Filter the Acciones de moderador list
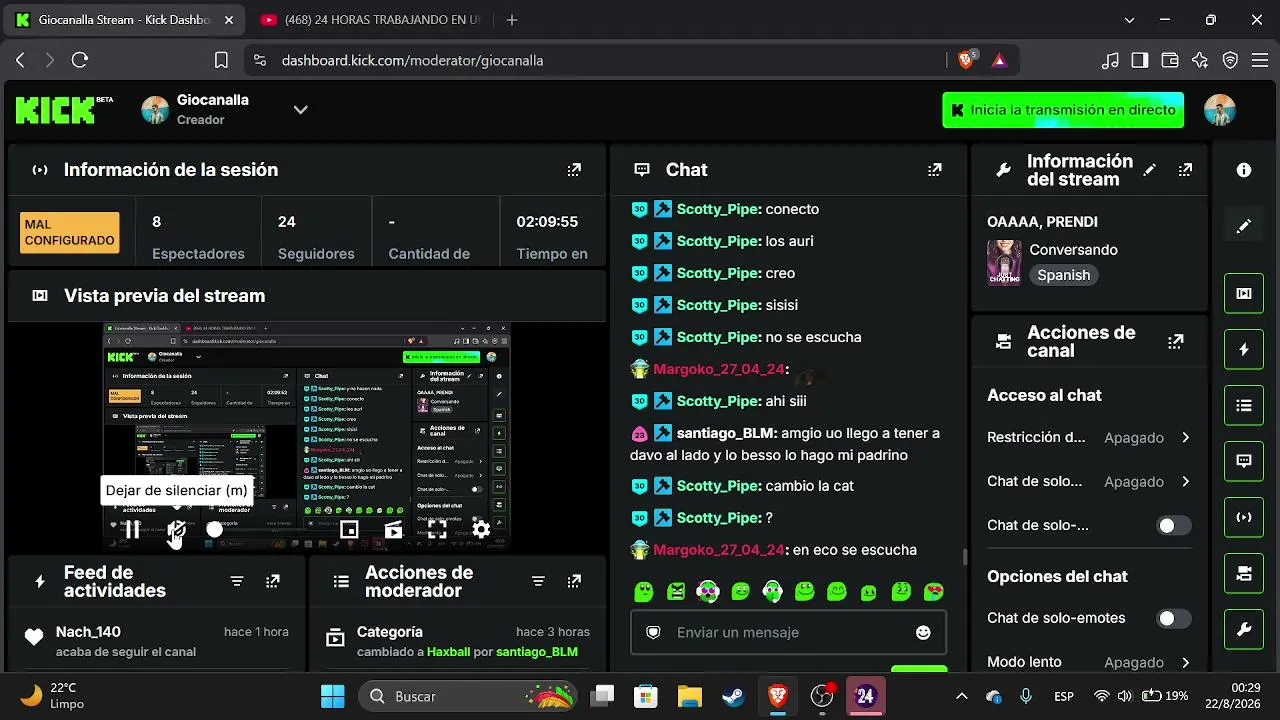 pos(538,581)
